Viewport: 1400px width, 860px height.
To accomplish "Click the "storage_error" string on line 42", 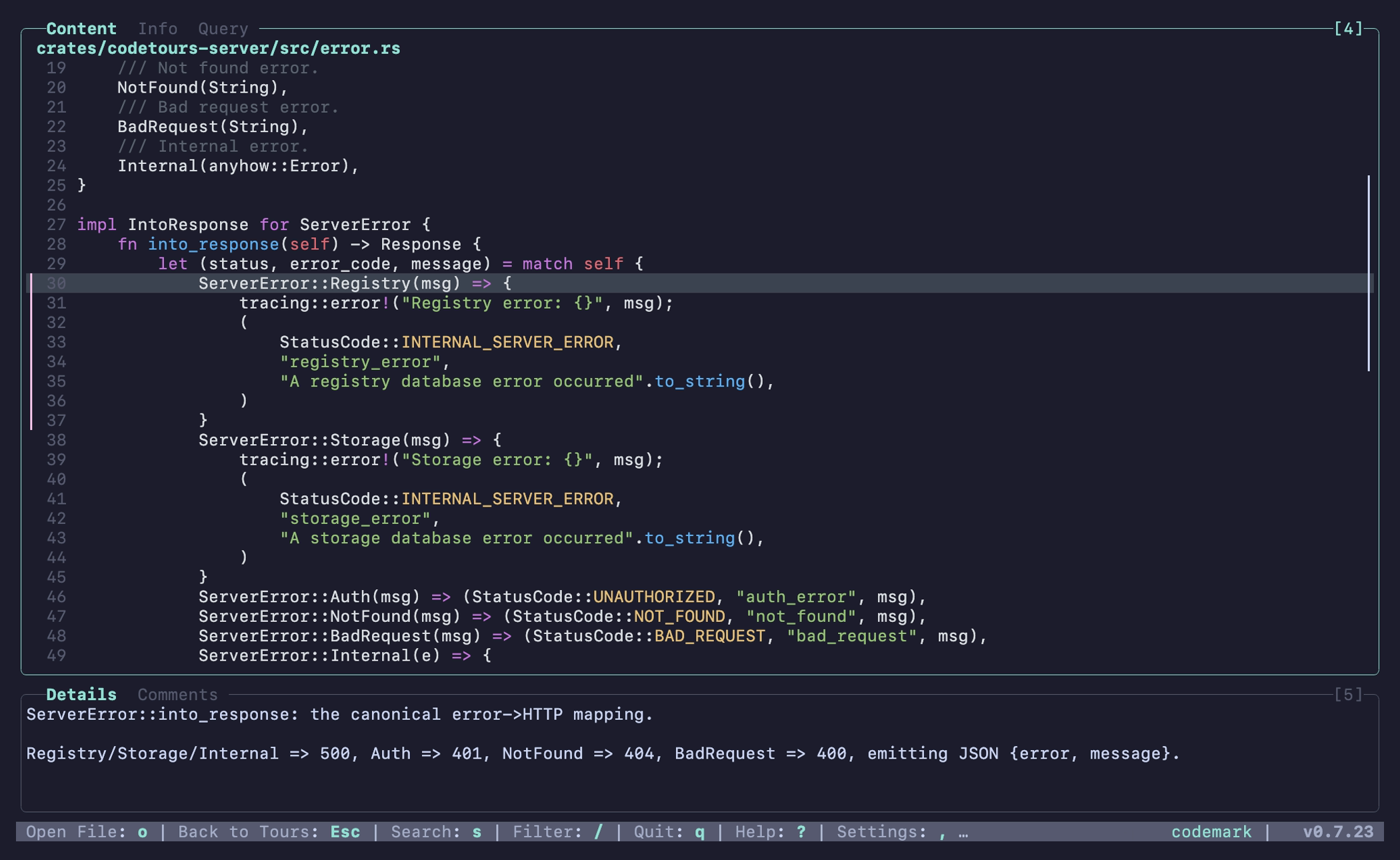I will click(355, 519).
